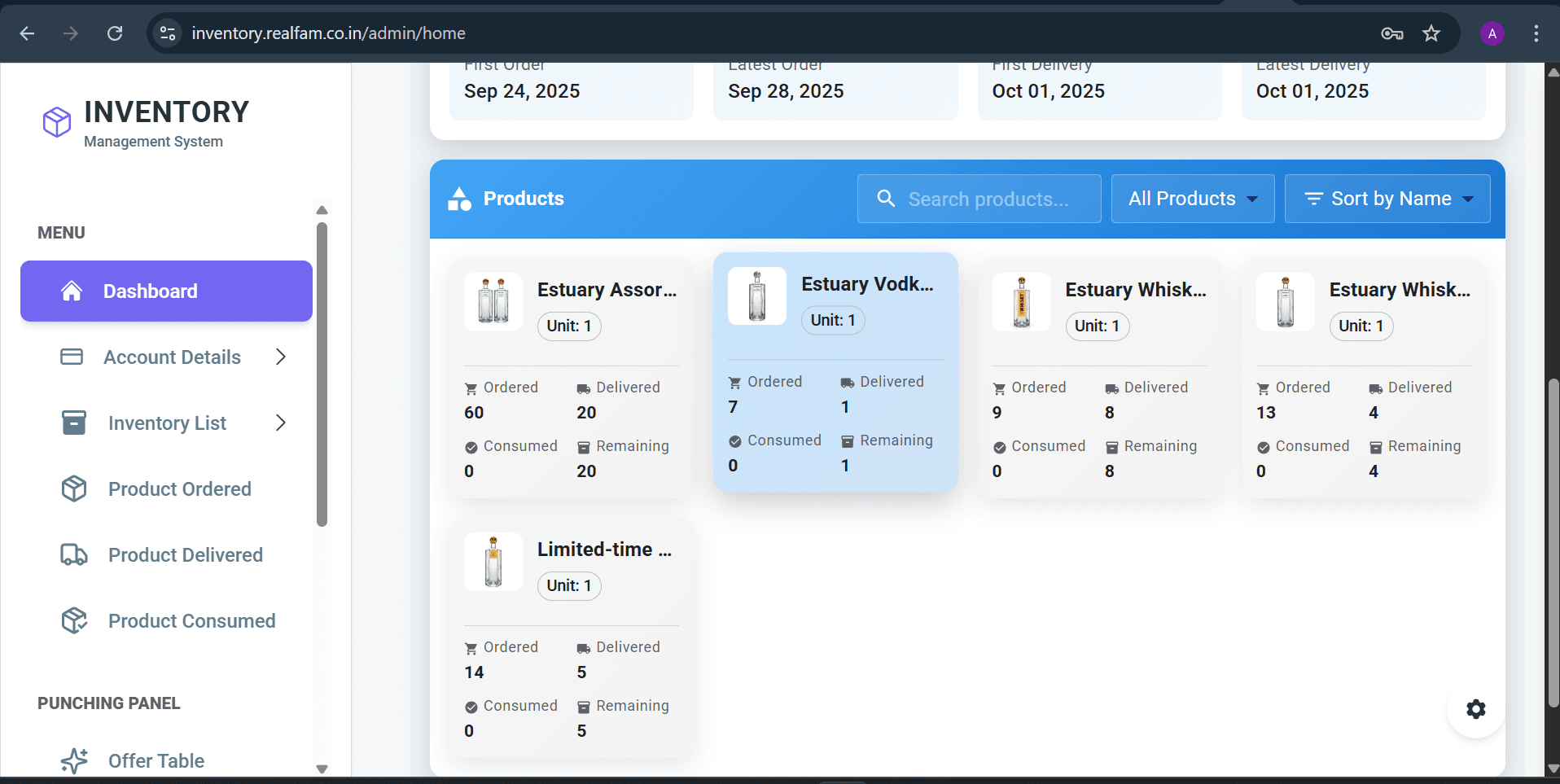Open the All Products filter dropdown
Viewport: 1560px width, 784px height.
[1191, 198]
